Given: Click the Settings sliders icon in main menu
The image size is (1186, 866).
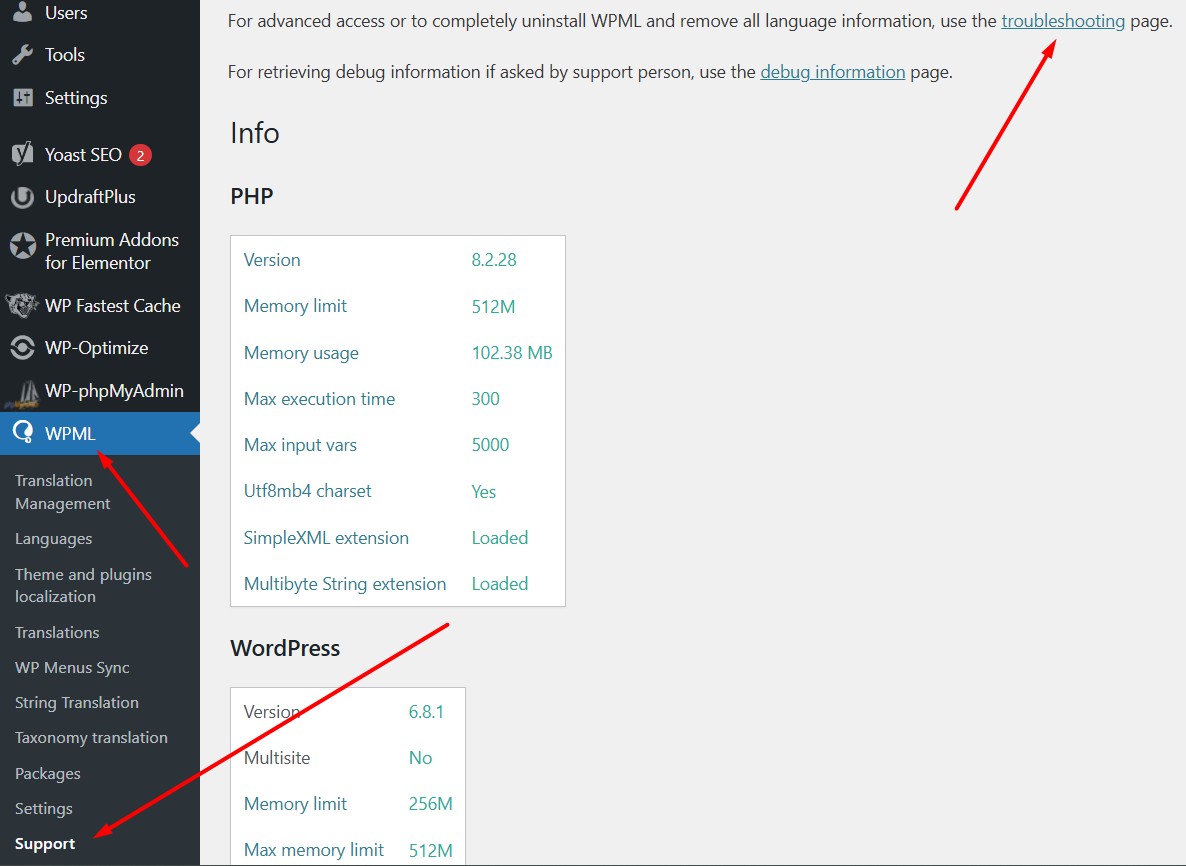Looking at the screenshot, I should (23, 98).
